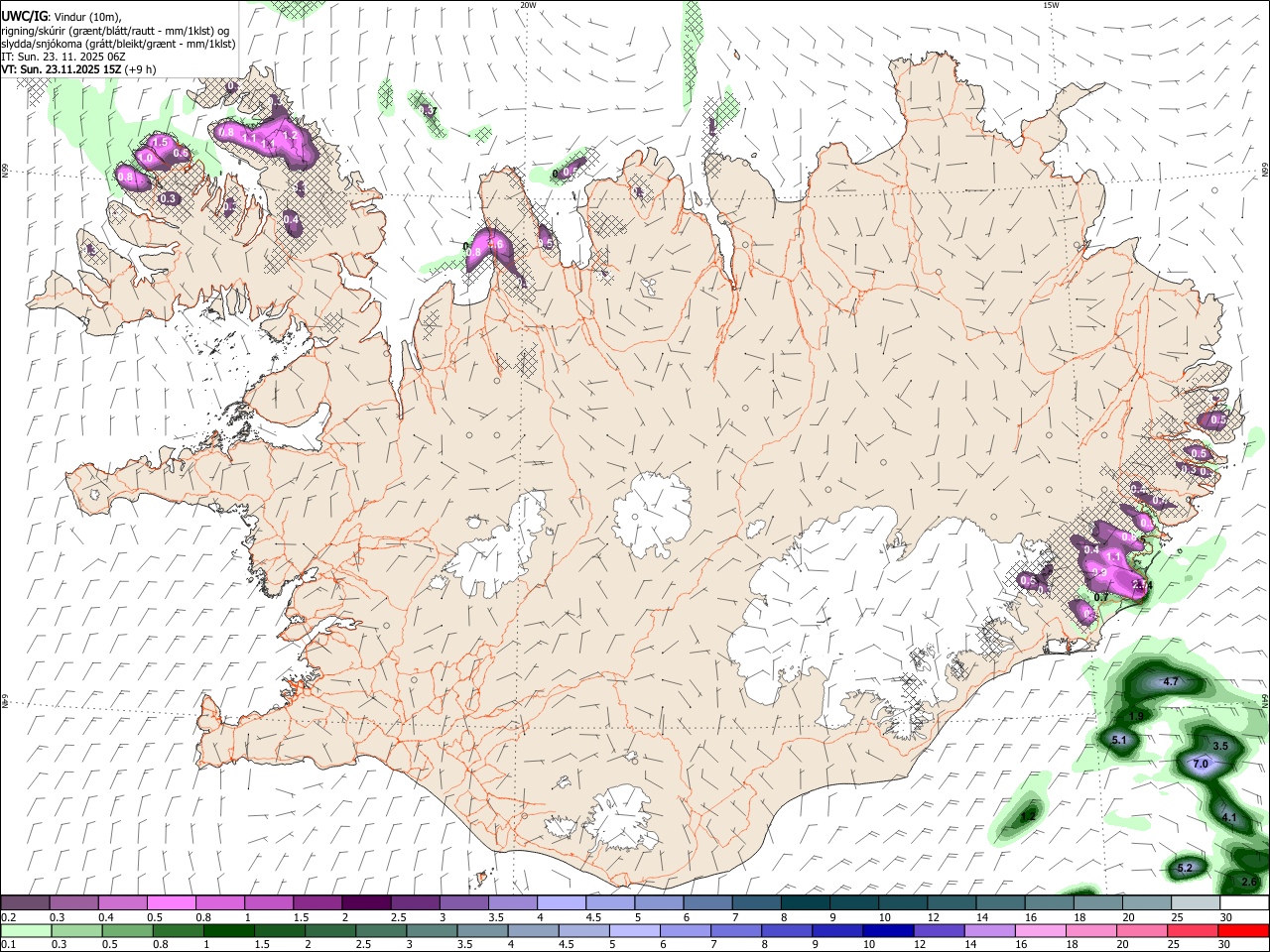Click the 1.2 value in southeast green rain cell

[1028, 816]
